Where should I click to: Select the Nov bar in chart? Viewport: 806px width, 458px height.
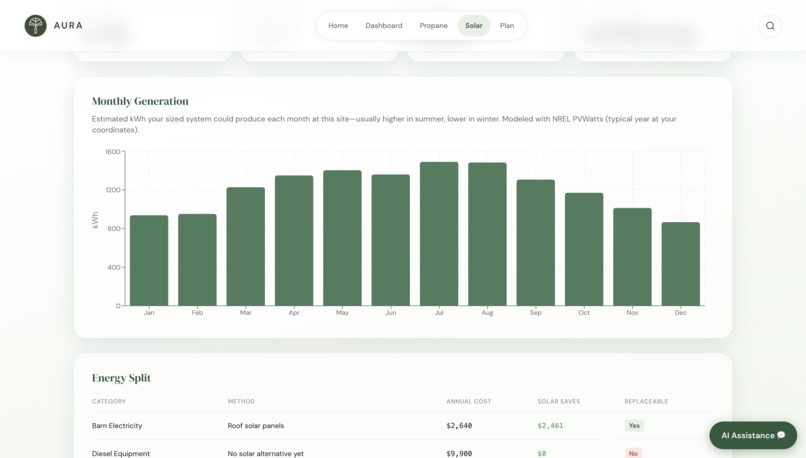[x=632, y=257]
